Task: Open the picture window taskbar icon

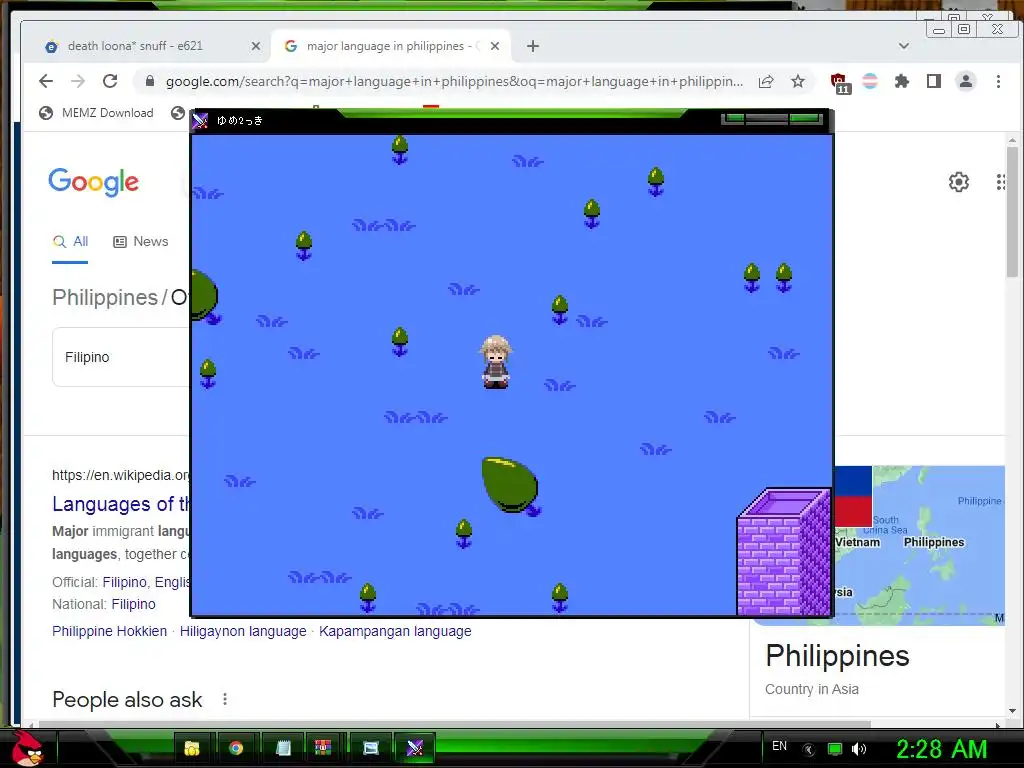Action: (370, 748)
